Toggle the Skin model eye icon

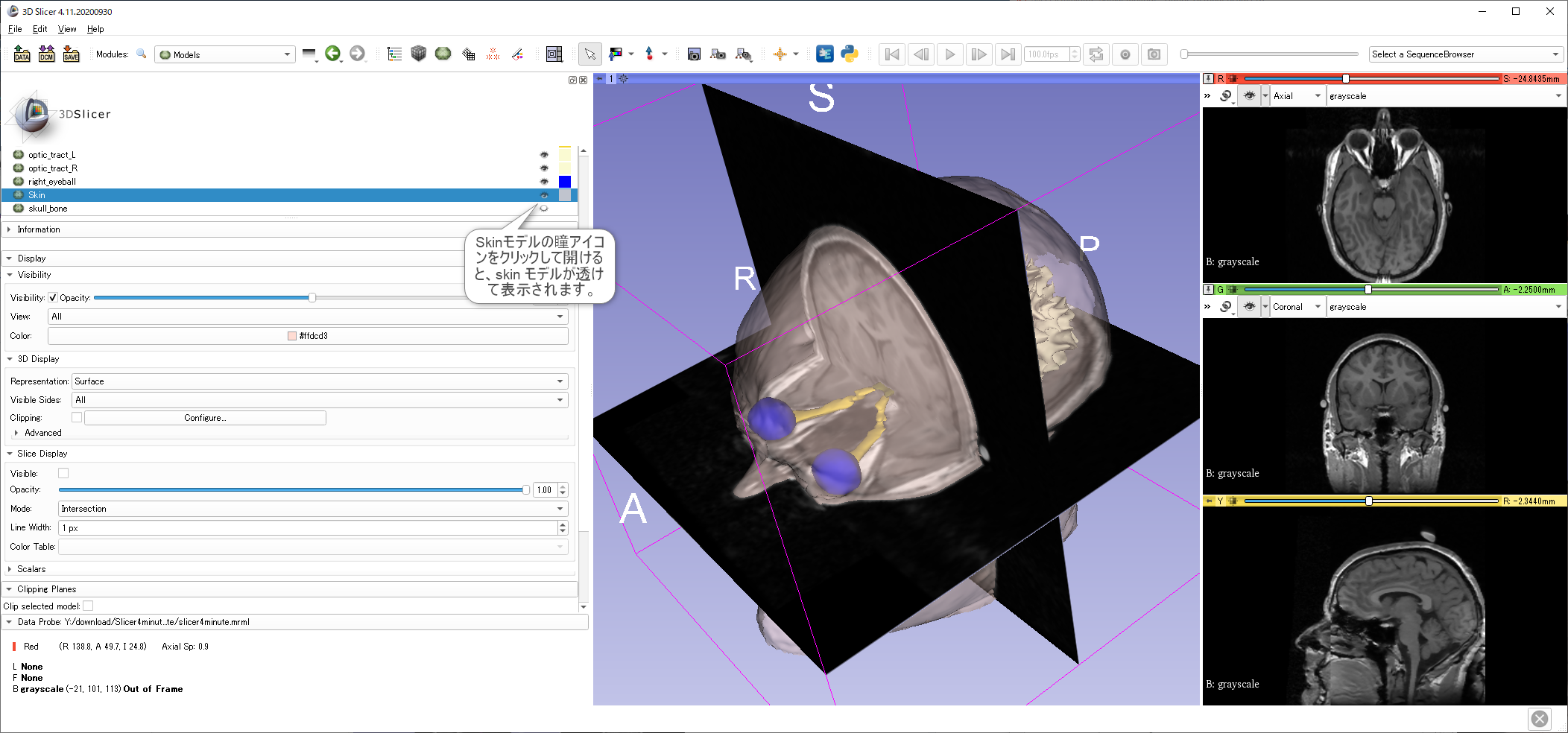[544, 195]
